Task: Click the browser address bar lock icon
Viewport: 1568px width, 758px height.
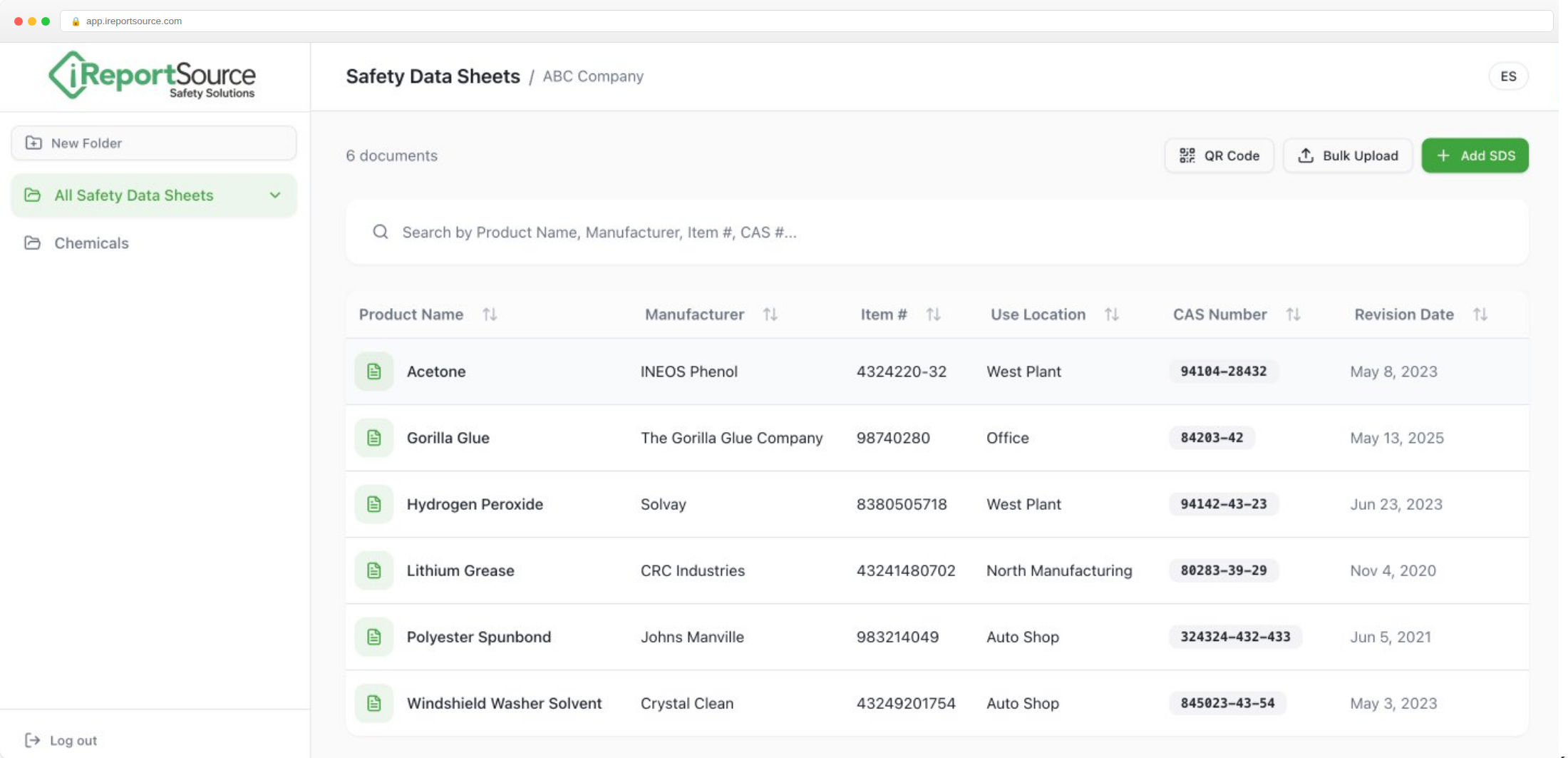Action: coord(76,21)
